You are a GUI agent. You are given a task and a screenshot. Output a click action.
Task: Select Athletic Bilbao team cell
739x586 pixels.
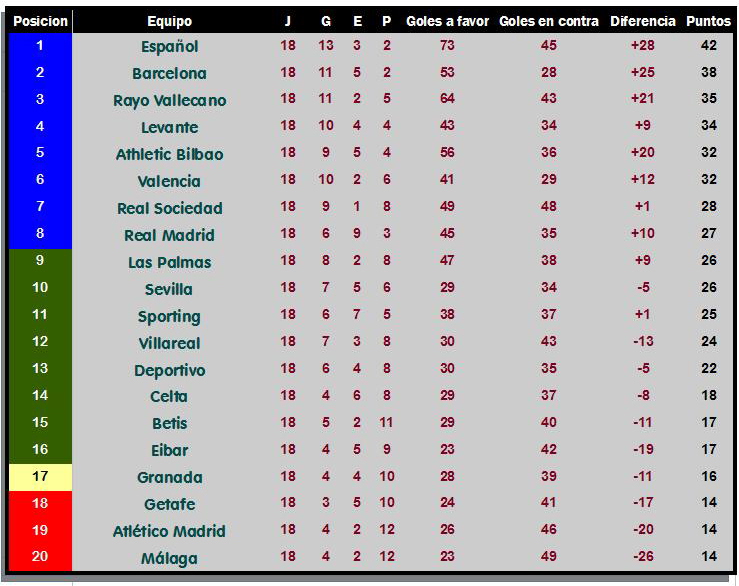click(170, 154)
